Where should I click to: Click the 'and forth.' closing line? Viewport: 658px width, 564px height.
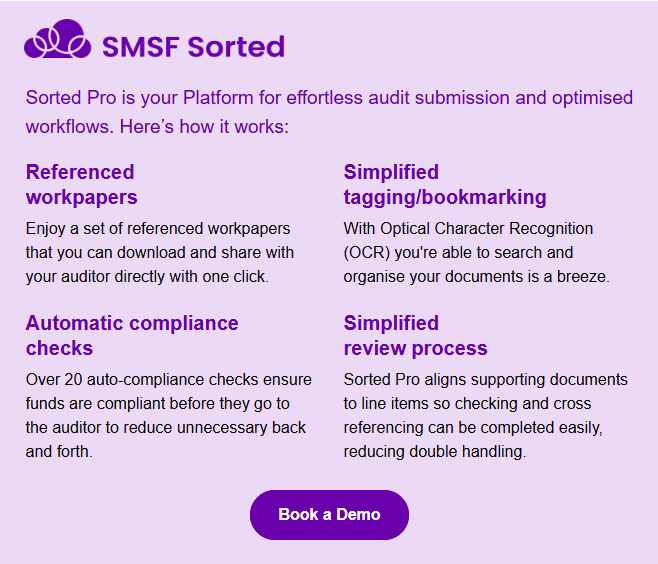pos(59,452)
